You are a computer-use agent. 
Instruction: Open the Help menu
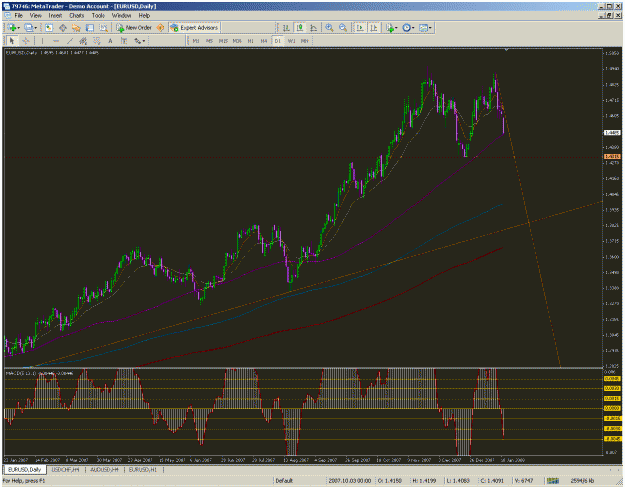(144, 16)
